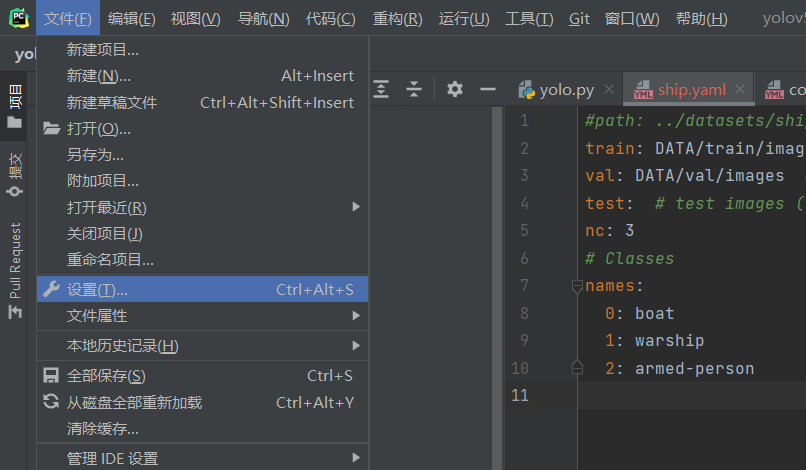Select 关闭项目(J) menu entry
The width and height of the screenshot is (806, 470).
(x=203, y=233)
